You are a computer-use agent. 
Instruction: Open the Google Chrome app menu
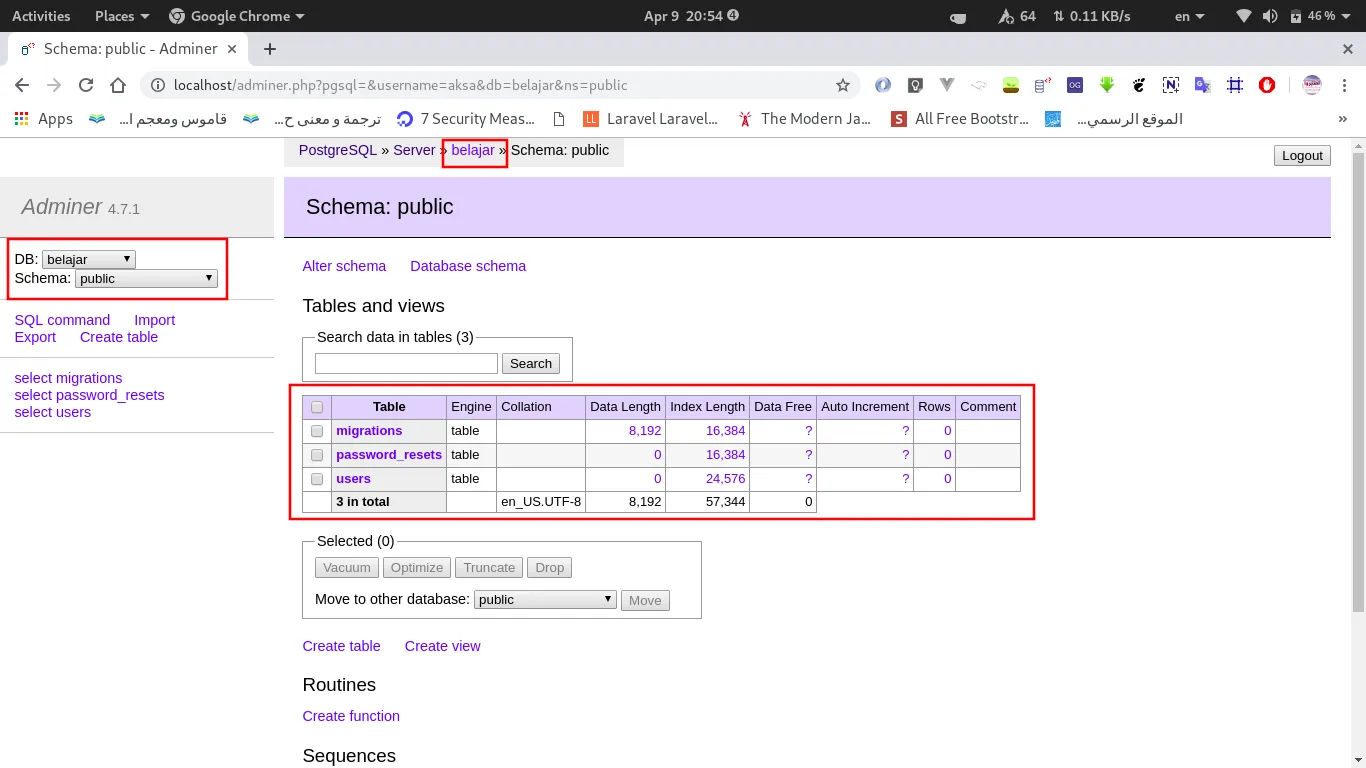point(237,16)
